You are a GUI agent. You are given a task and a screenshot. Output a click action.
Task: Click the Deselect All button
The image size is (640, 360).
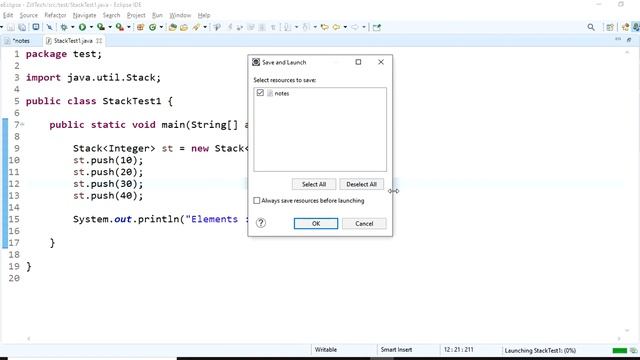[x=361, y=184]
